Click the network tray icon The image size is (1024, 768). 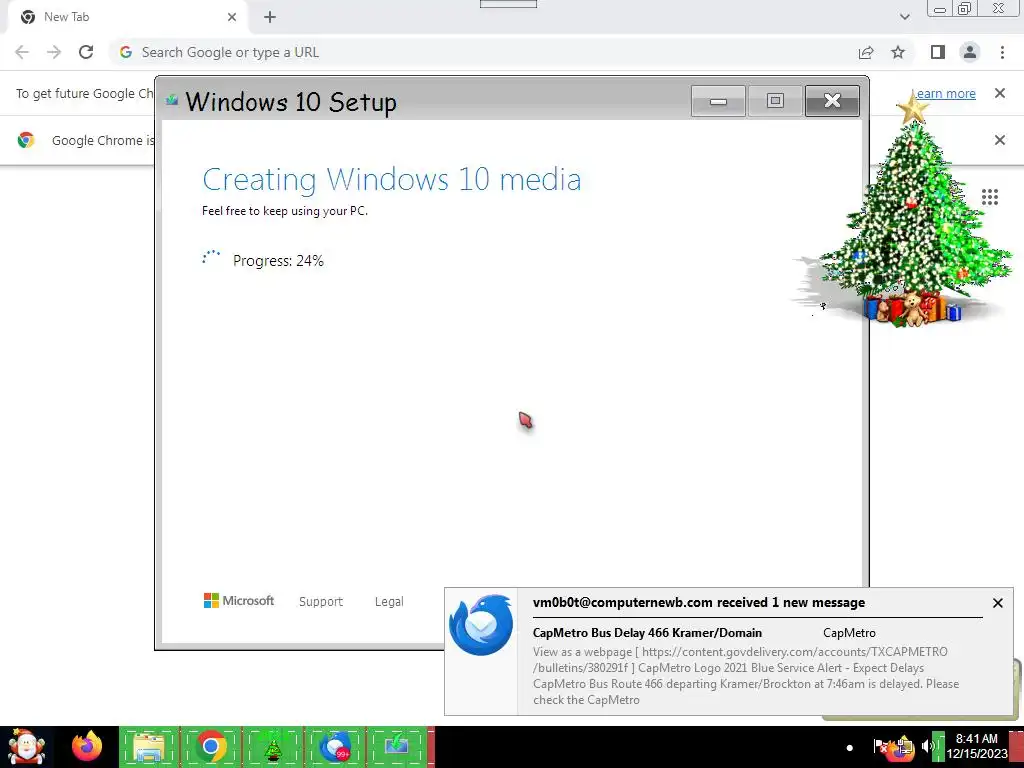[x=904, y=748]
